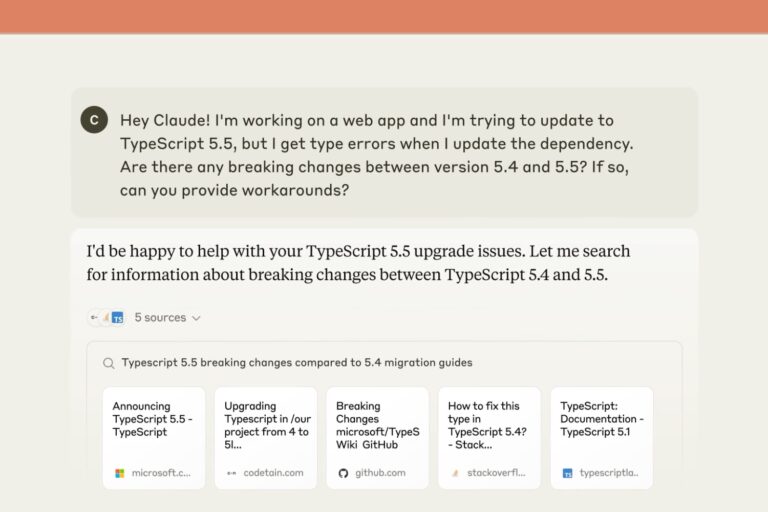
Task: Select the user message about TypeScript 5.5
Action: point(376,155)
